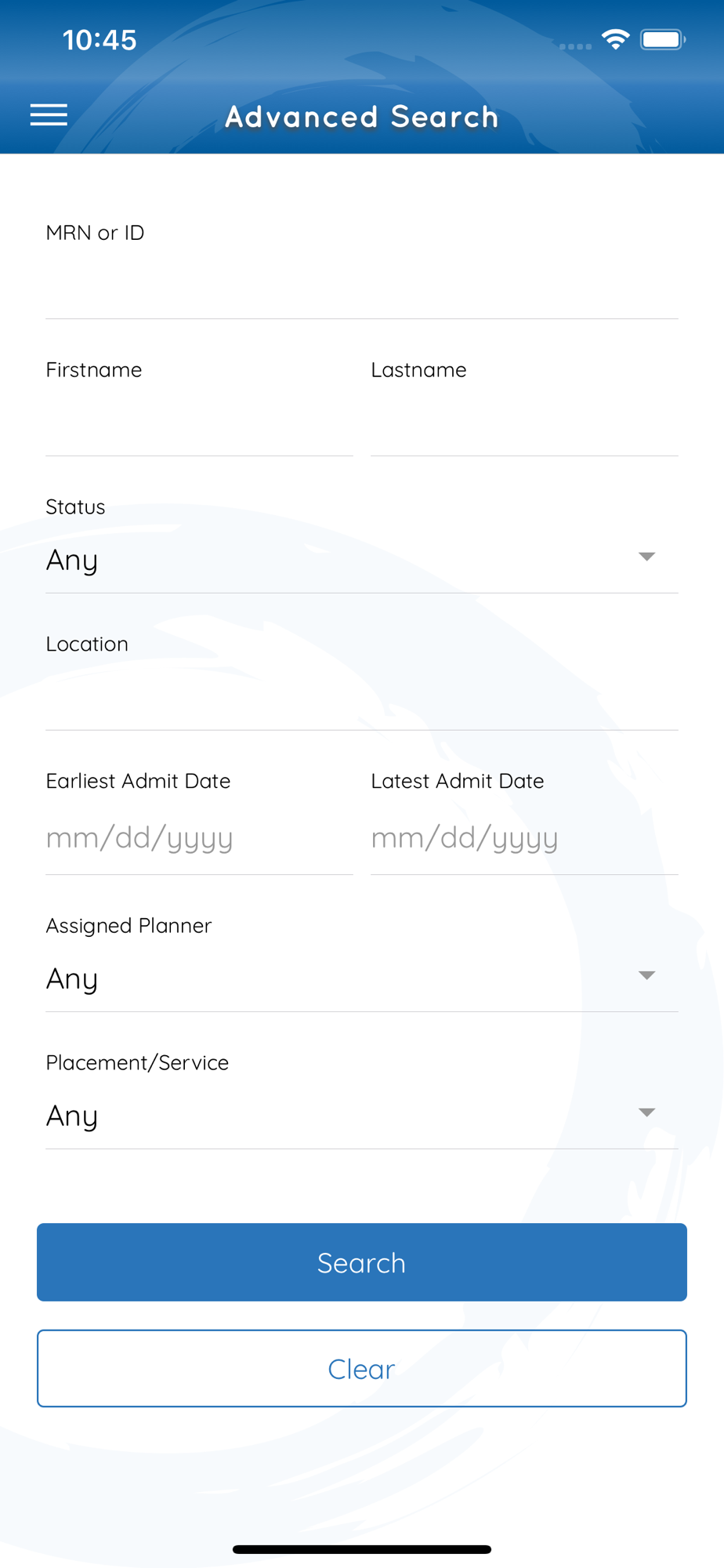Image resolution: width=724 pixels, height=1568 pixels.
Task: Tap the status bar clock
Action: pos(100,40)
